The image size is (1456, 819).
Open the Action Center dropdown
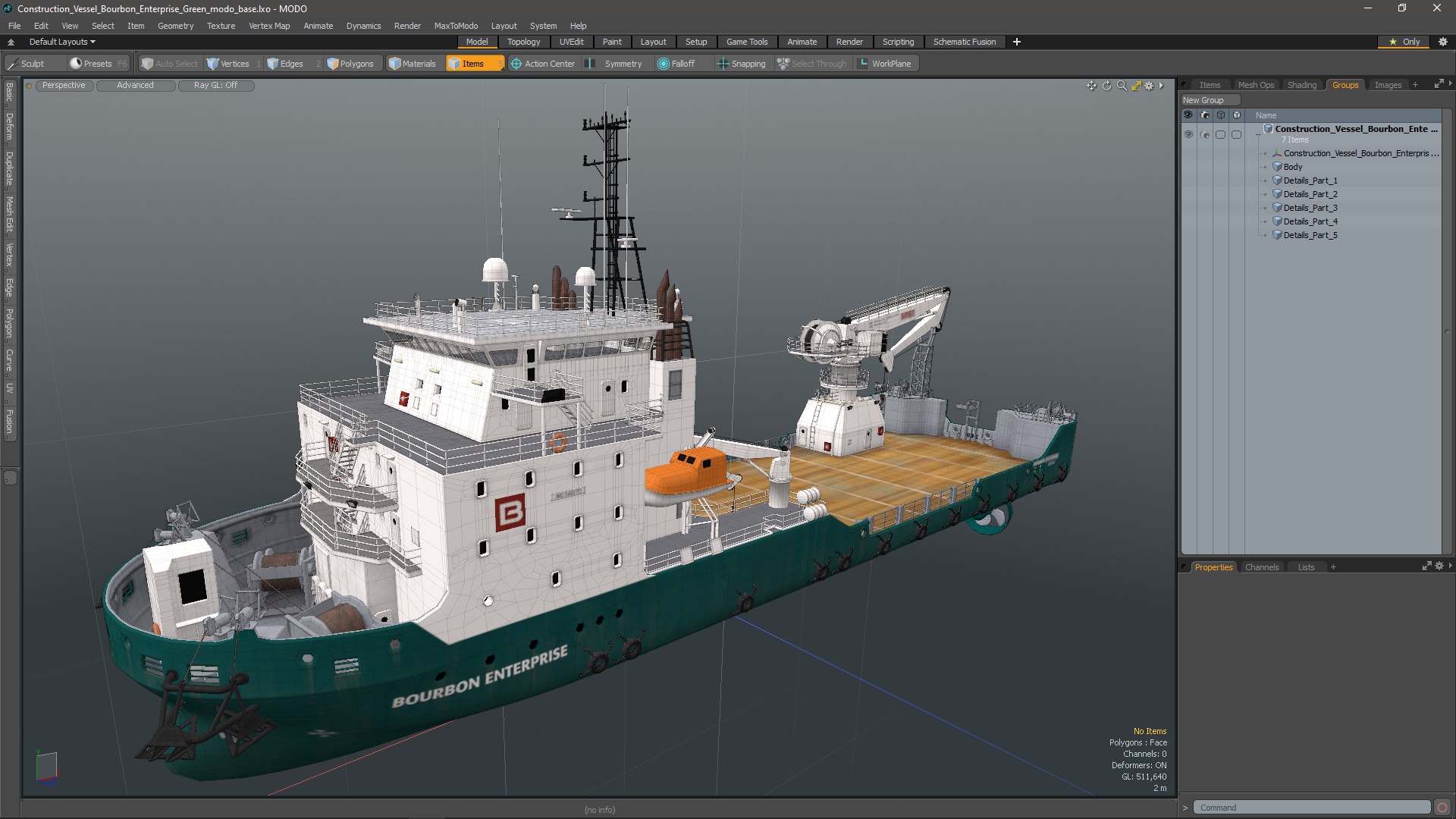tap(543, 64)
